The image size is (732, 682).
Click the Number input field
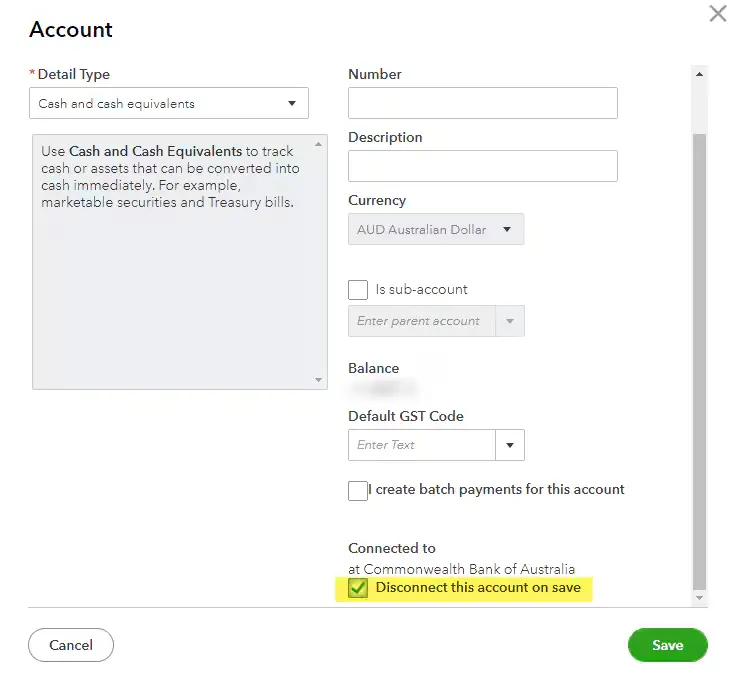click(x=482, y=103)
